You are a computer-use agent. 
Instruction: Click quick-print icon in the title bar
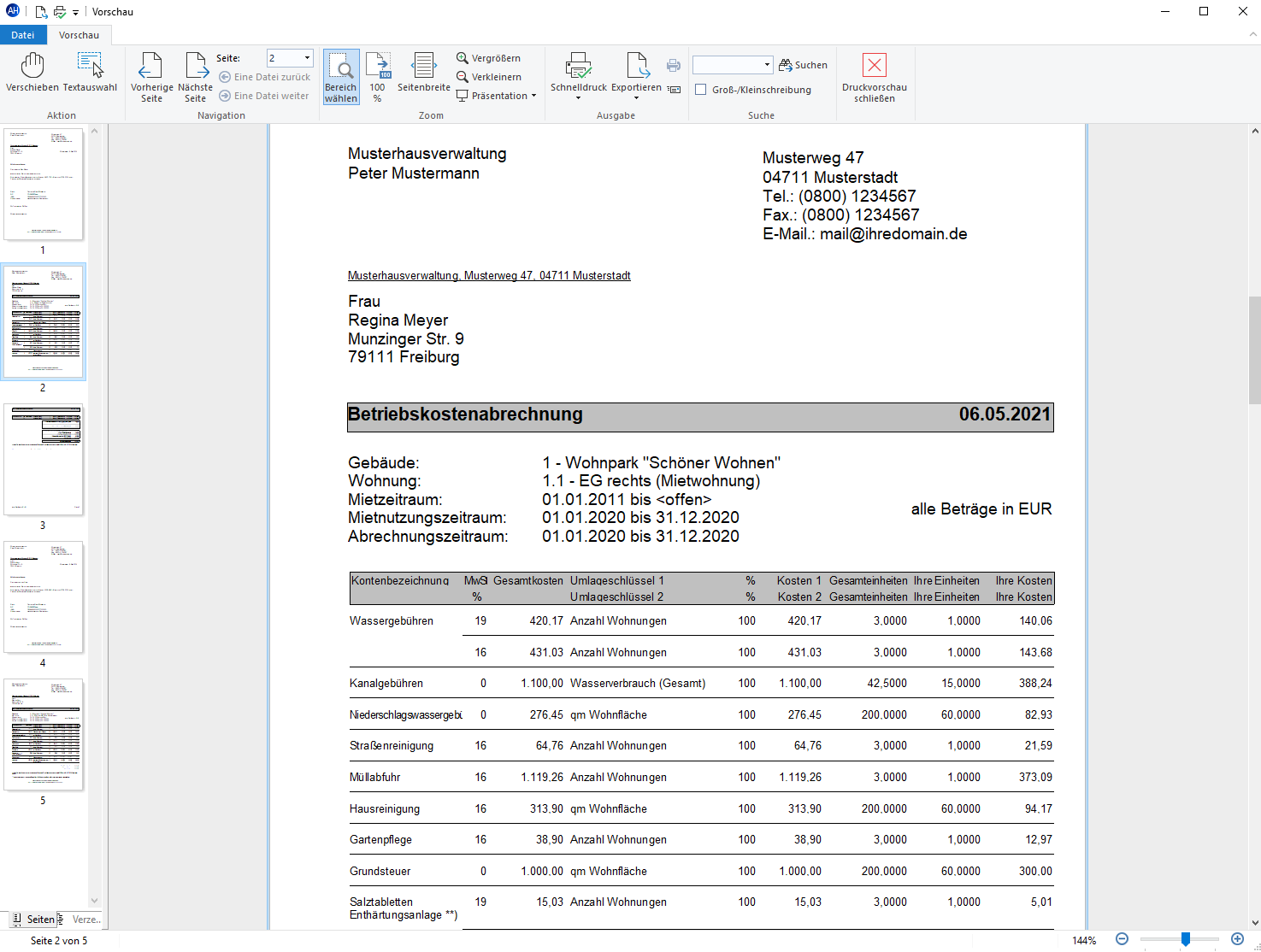(x=60, y=12)
